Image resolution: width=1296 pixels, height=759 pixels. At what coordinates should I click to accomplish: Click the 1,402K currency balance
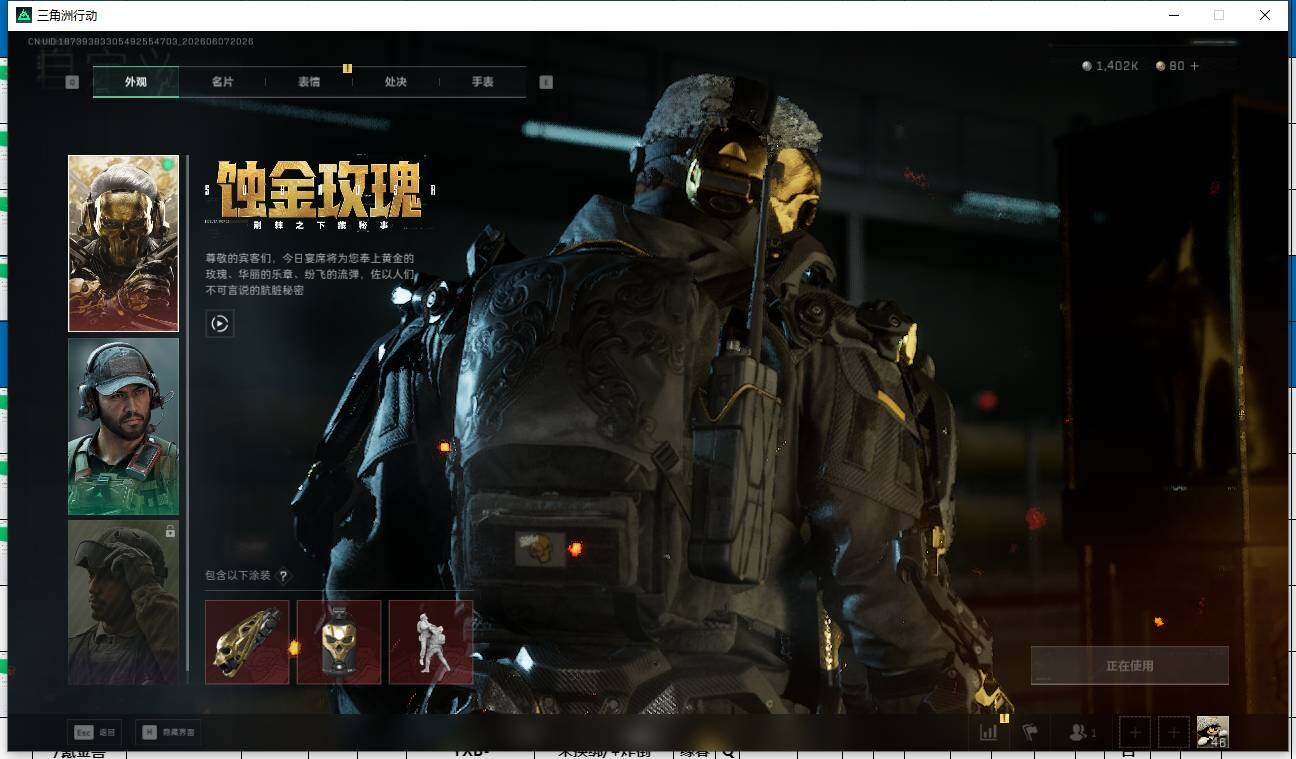point(1117,66)
